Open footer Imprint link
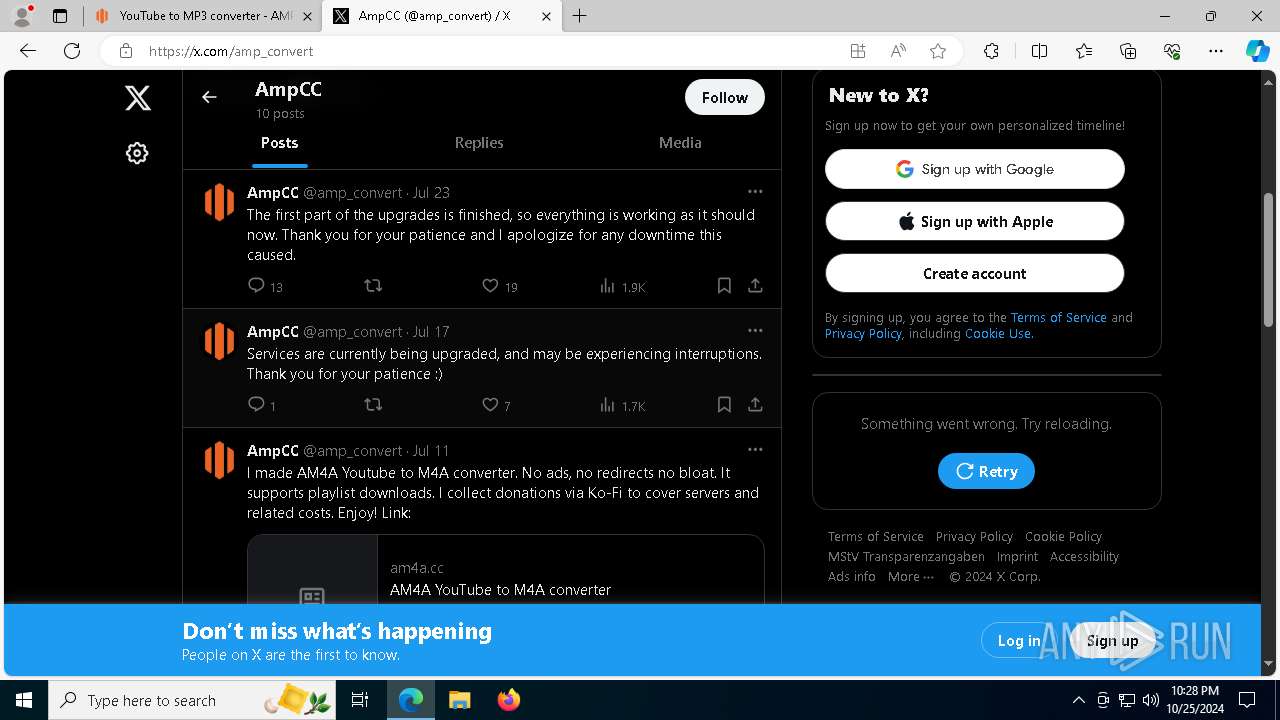The height and width of the screenshot is (720, 1280). tap(1017, 557)
